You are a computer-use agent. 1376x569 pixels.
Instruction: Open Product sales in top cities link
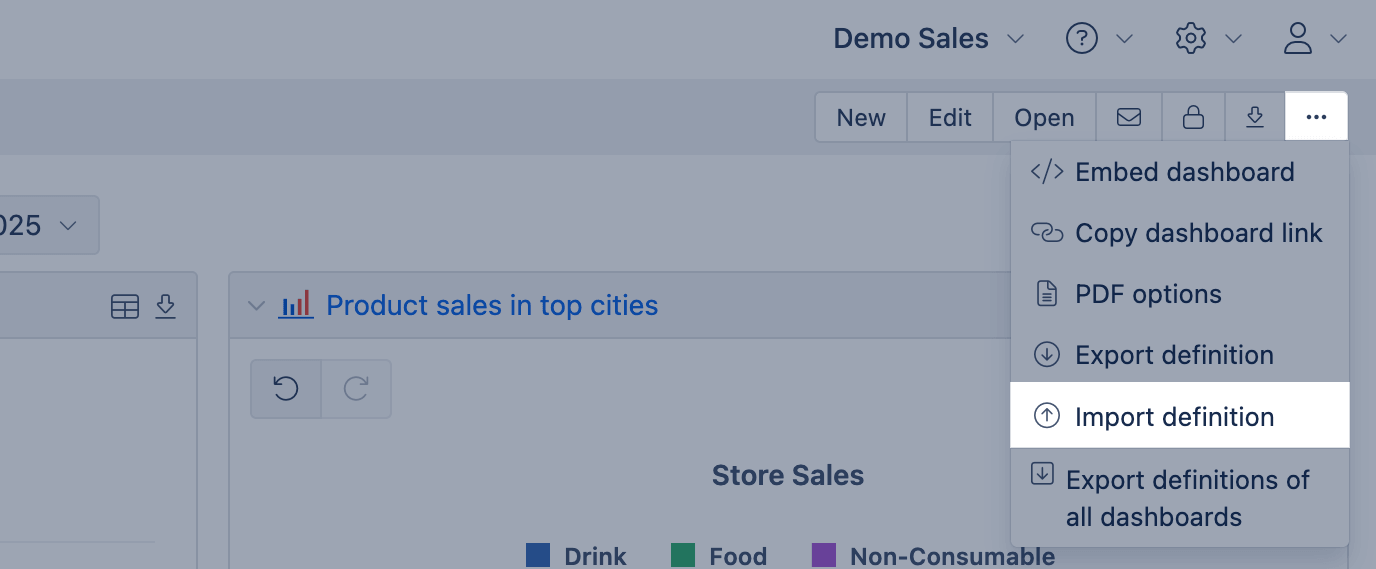pos(492,305)
